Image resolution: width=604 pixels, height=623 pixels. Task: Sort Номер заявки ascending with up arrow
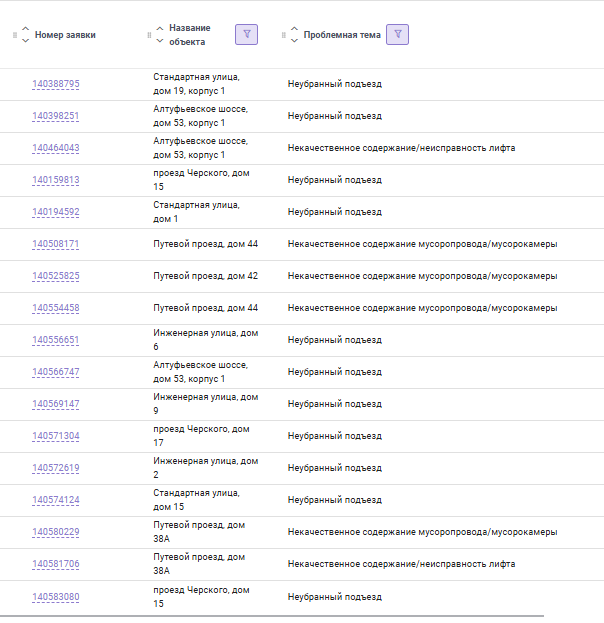pos(25,29)
